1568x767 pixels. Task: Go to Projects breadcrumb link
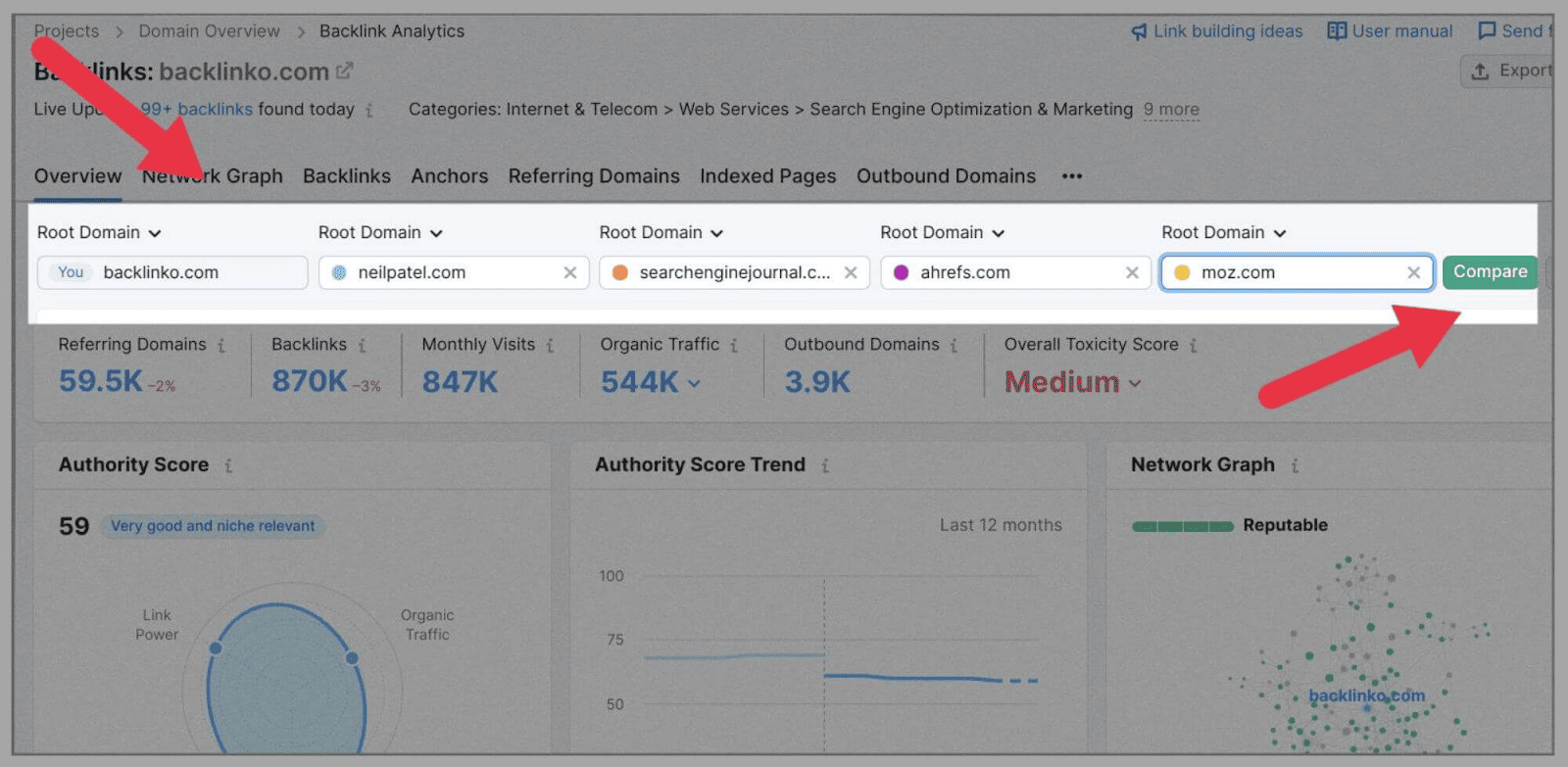67,31
